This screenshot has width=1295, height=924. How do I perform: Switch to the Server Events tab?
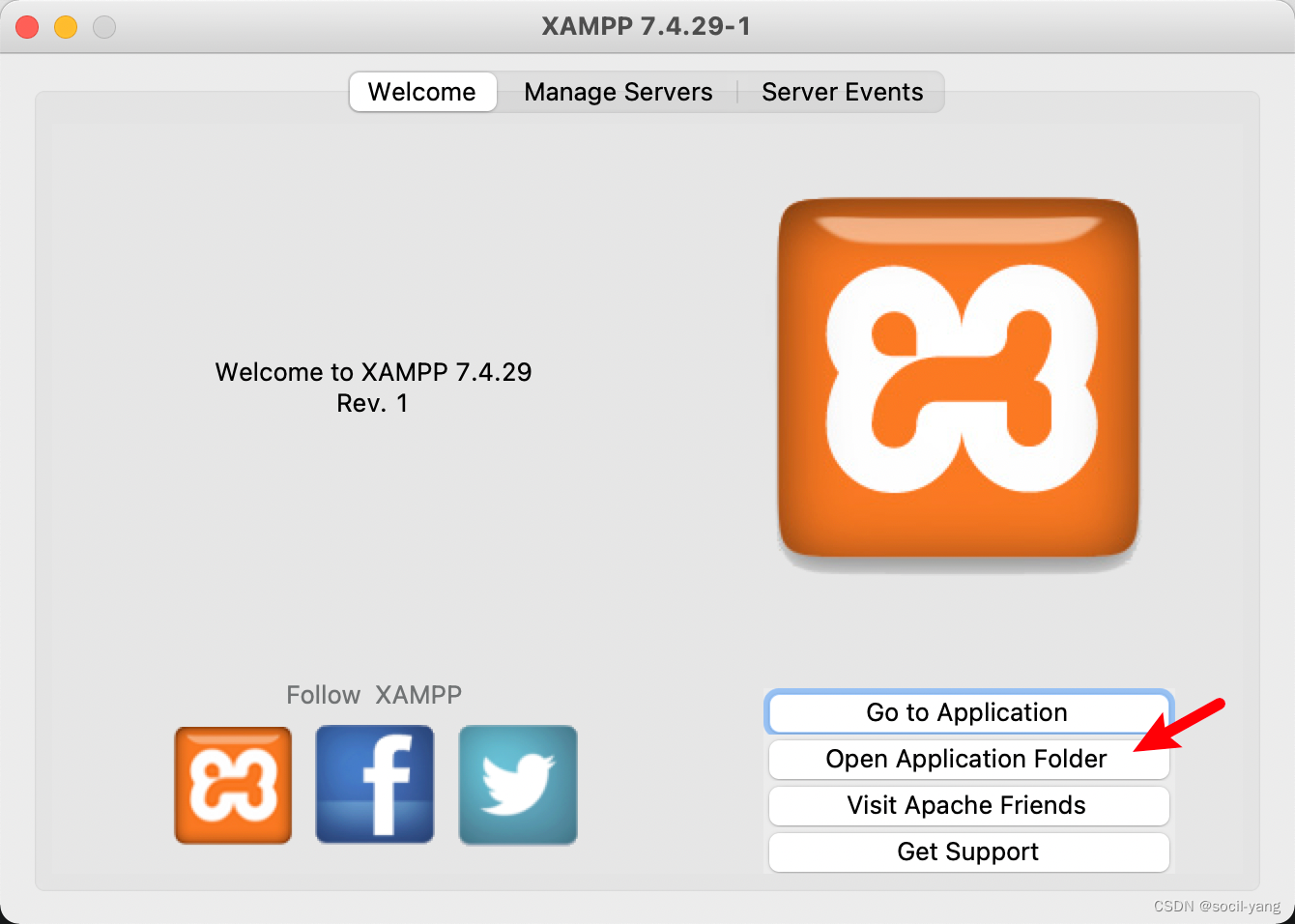tap(842, 92)
